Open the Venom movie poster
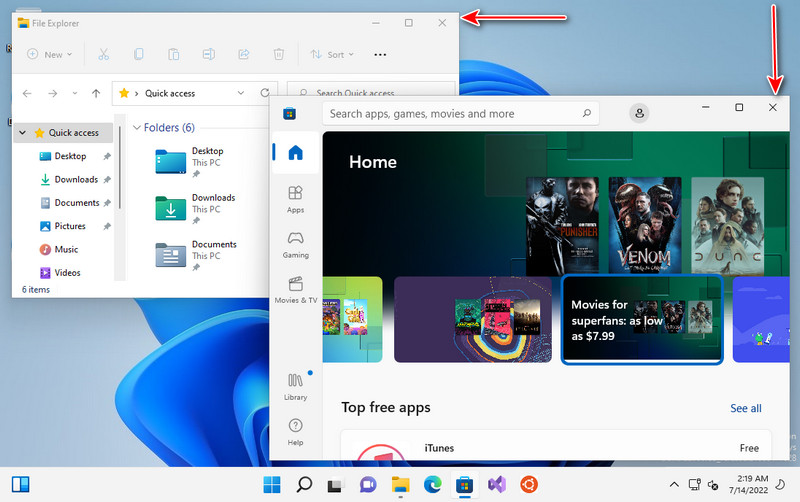This screenshot has height=502, width=800. [645, 225]
